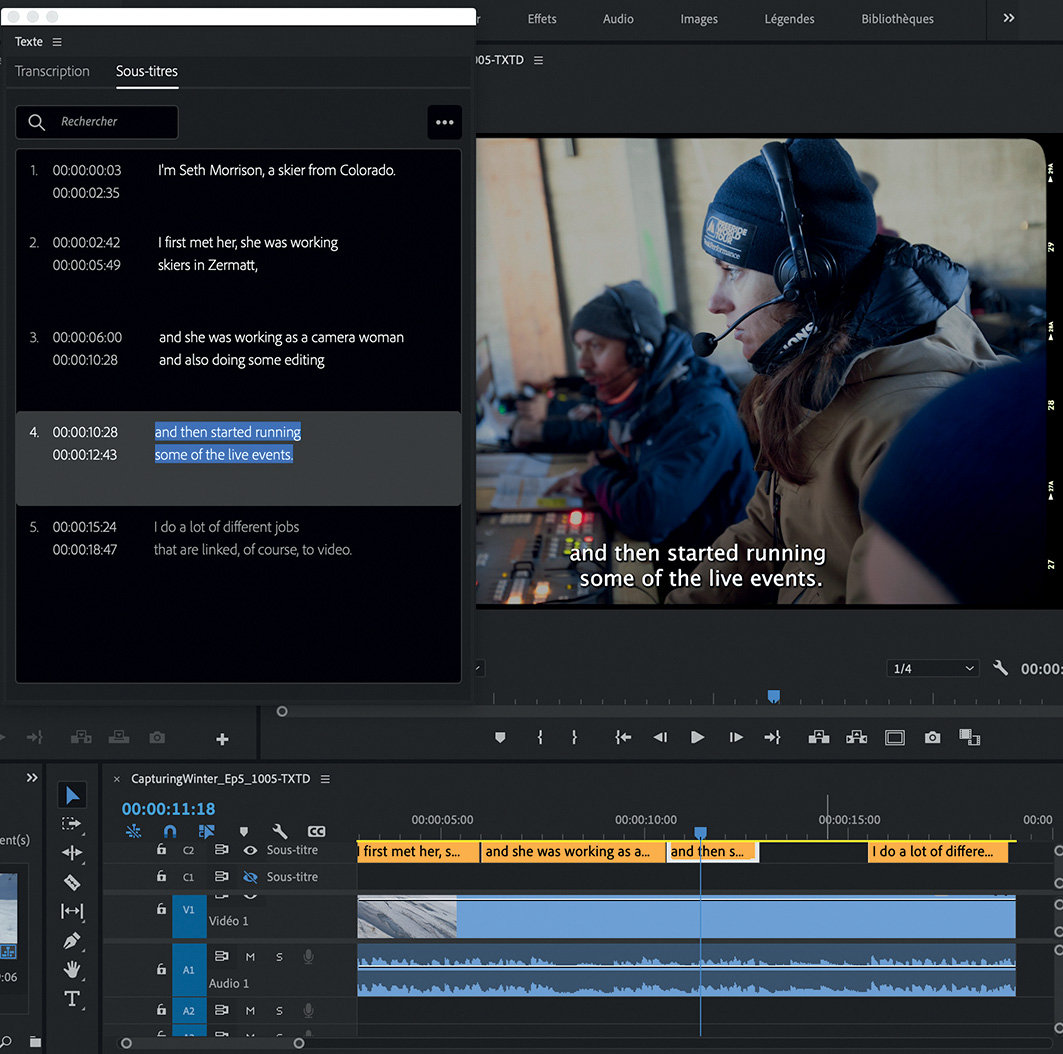The image size is (1063, 1054).
Task: Click Add Marker in program monitor
Action: point(500,737)
